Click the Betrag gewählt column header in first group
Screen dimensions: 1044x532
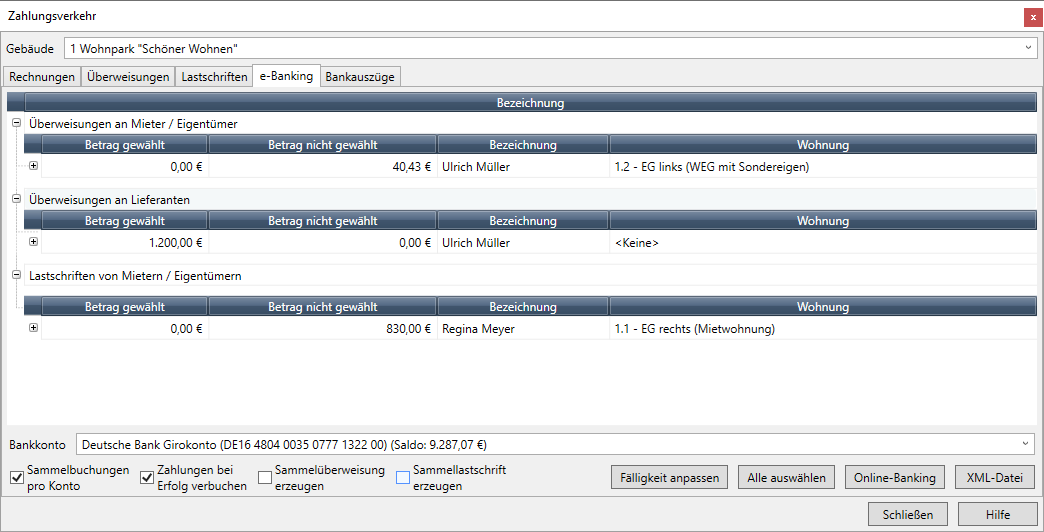(124, 145)
